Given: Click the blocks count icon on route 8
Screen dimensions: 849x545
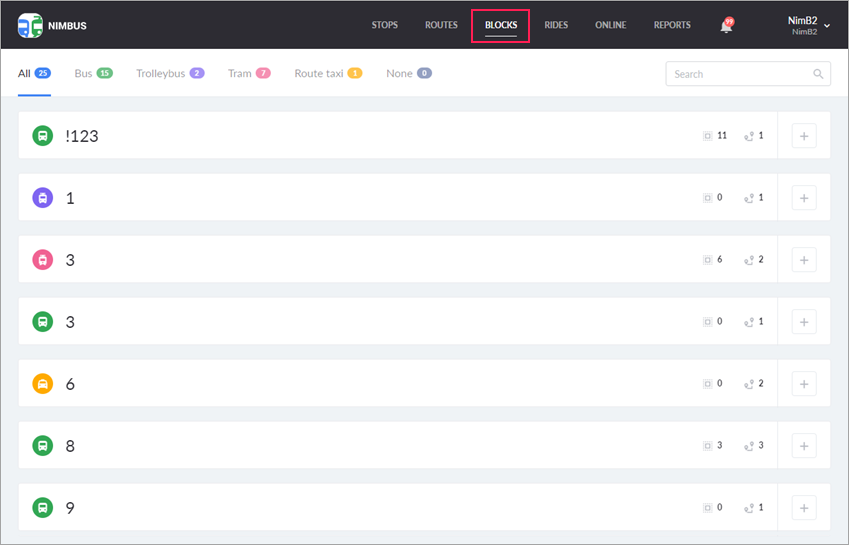Looking at the screenshot, I should click(708, 446).
